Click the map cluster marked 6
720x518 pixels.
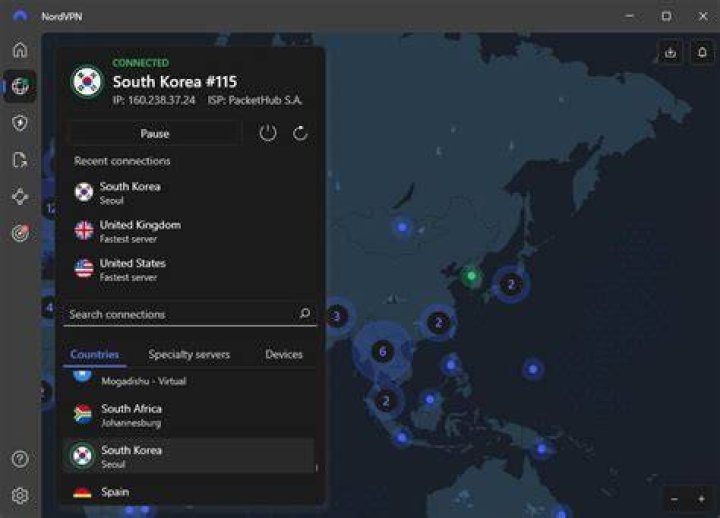tap(382, 352)
